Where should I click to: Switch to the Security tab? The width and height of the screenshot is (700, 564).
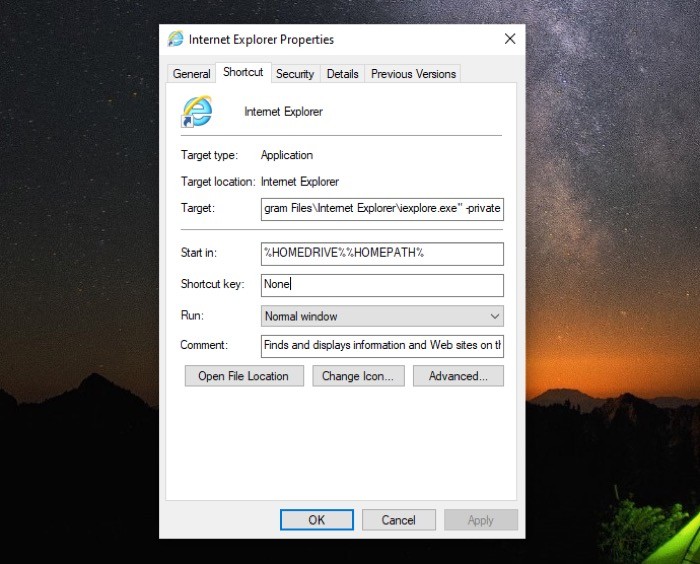295,74
